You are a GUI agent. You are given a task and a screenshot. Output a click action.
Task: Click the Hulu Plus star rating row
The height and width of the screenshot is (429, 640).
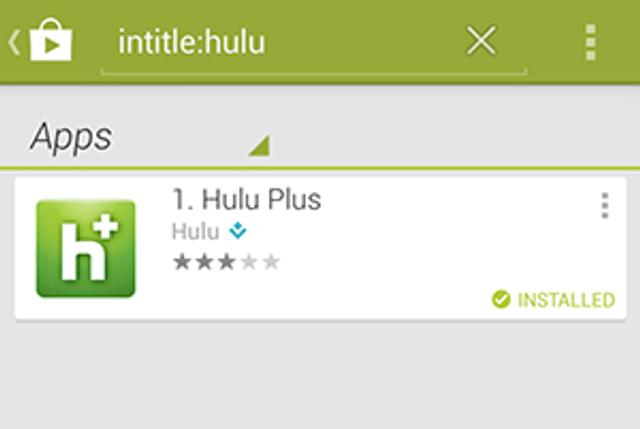click(227, 262)
